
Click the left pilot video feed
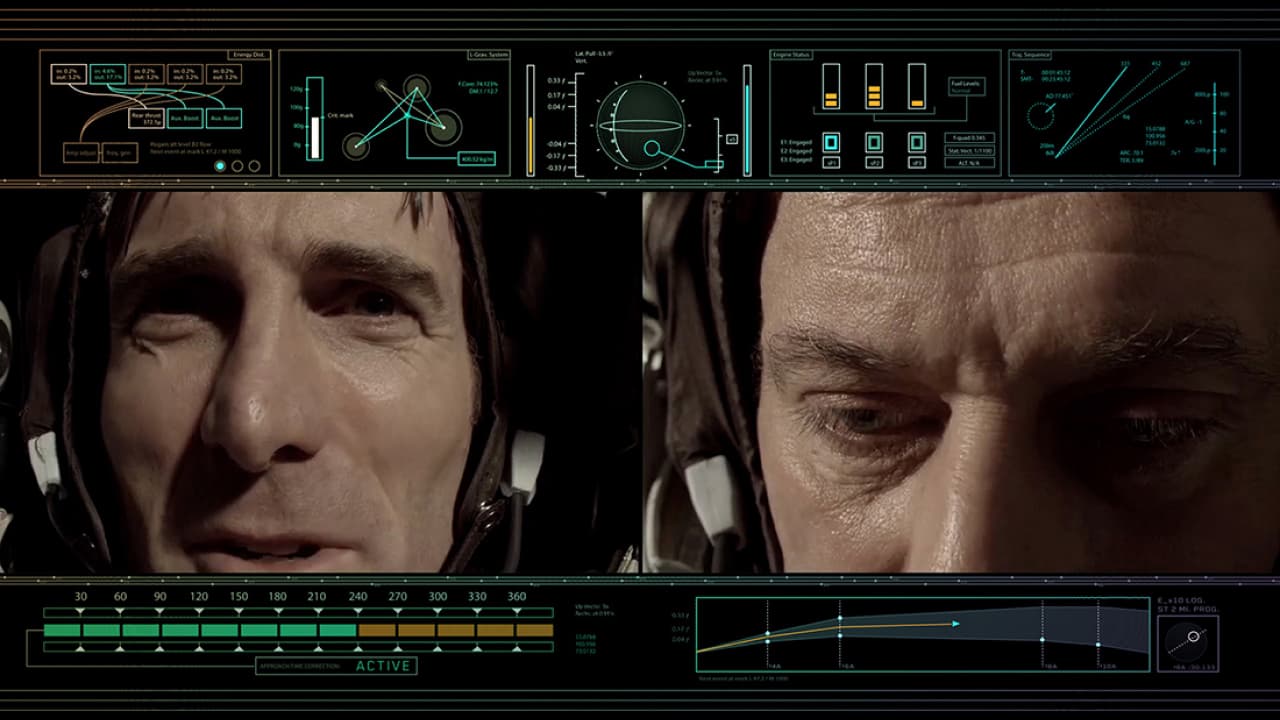[319, 382]
